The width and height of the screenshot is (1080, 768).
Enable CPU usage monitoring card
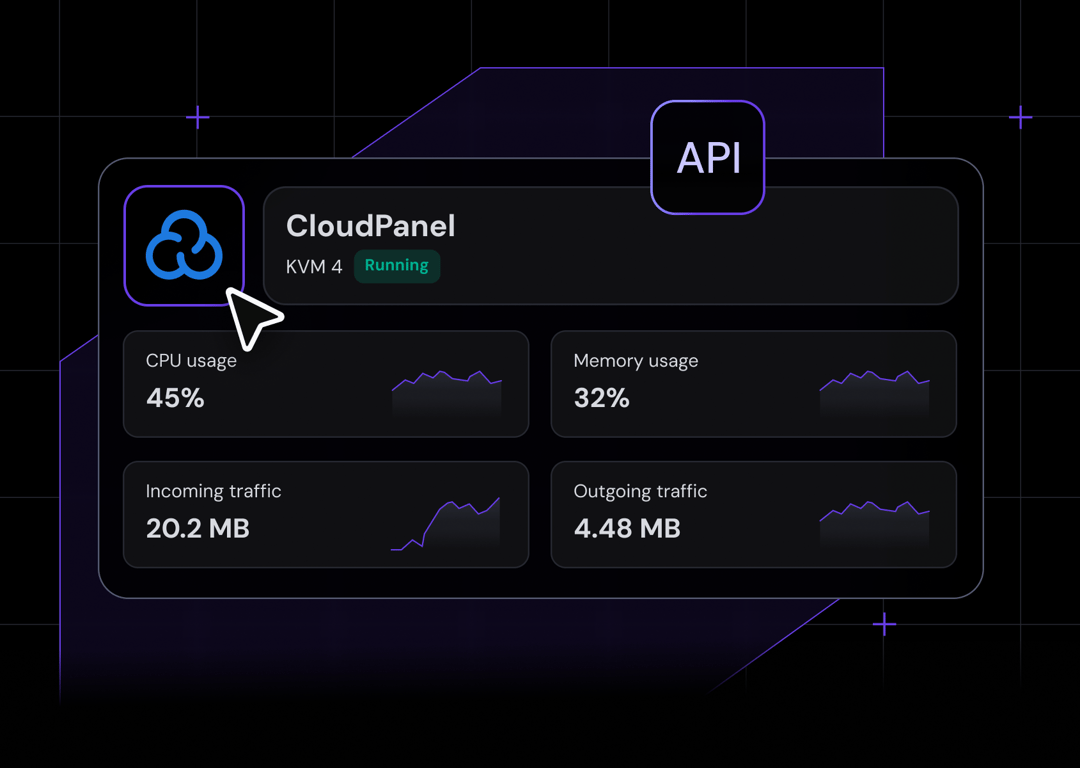(326, 383)
